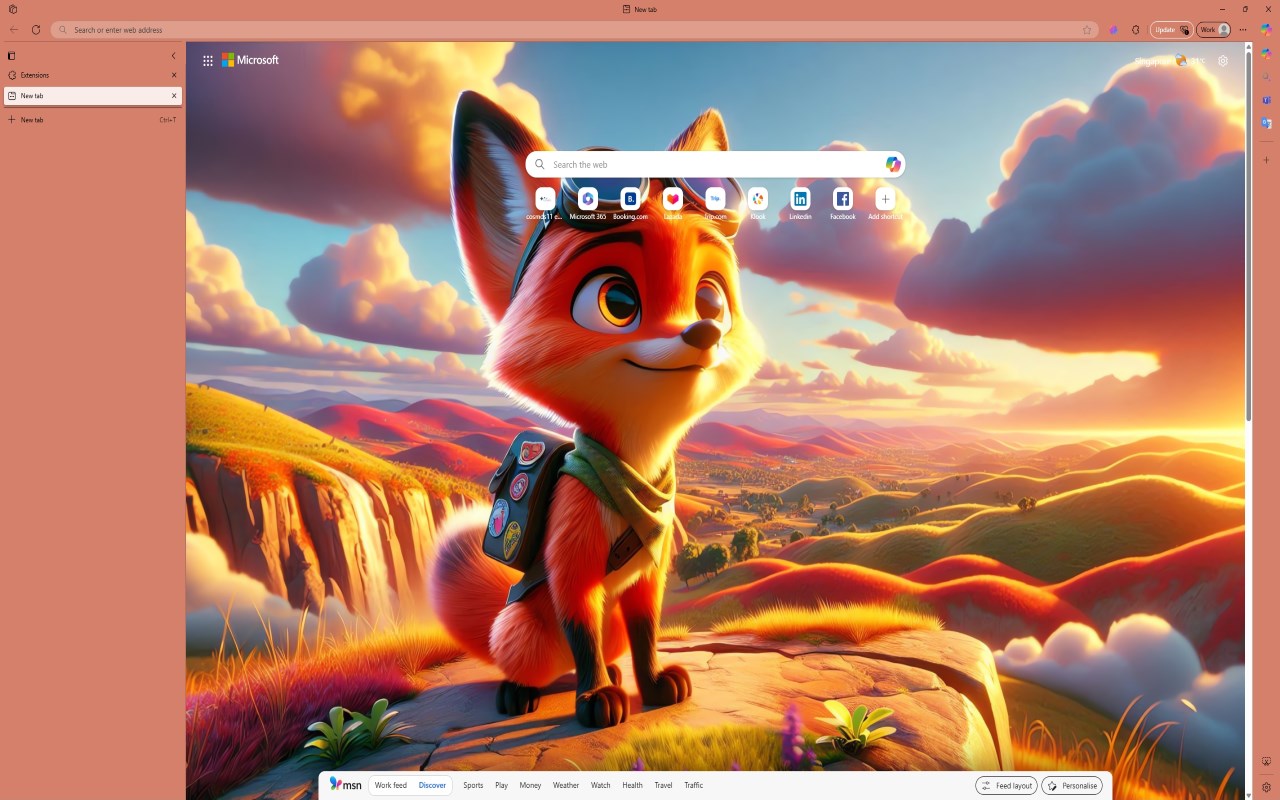
Task: Select the Discover feed tab
Action: click(x=432, y=785)
